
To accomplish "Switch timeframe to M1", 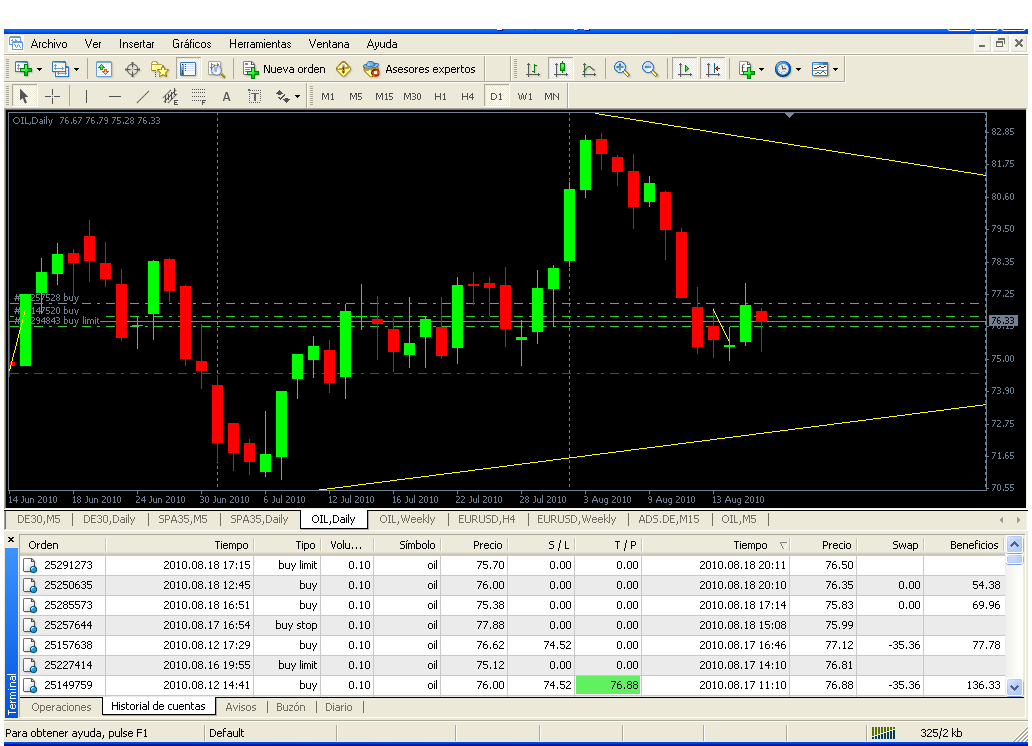I will click(328, 97).
